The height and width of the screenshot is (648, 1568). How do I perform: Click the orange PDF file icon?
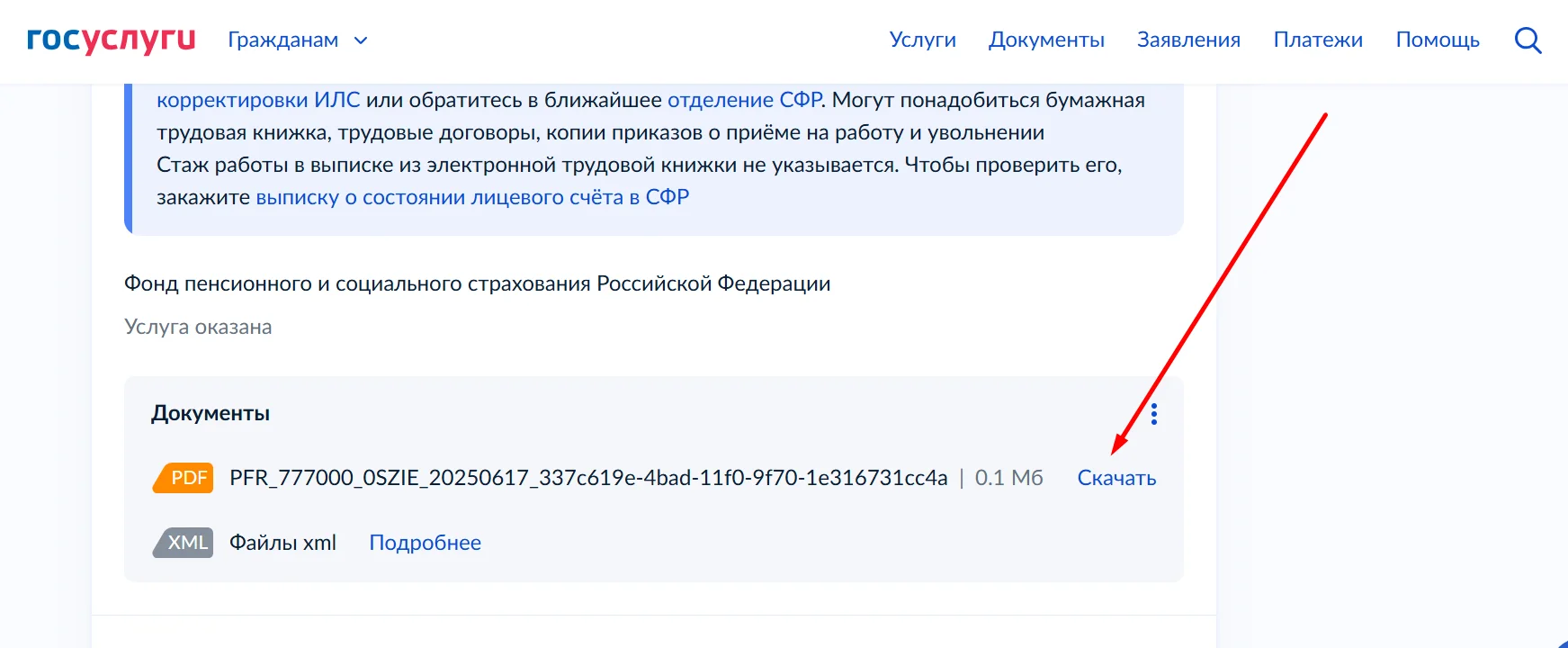[184, 478]
